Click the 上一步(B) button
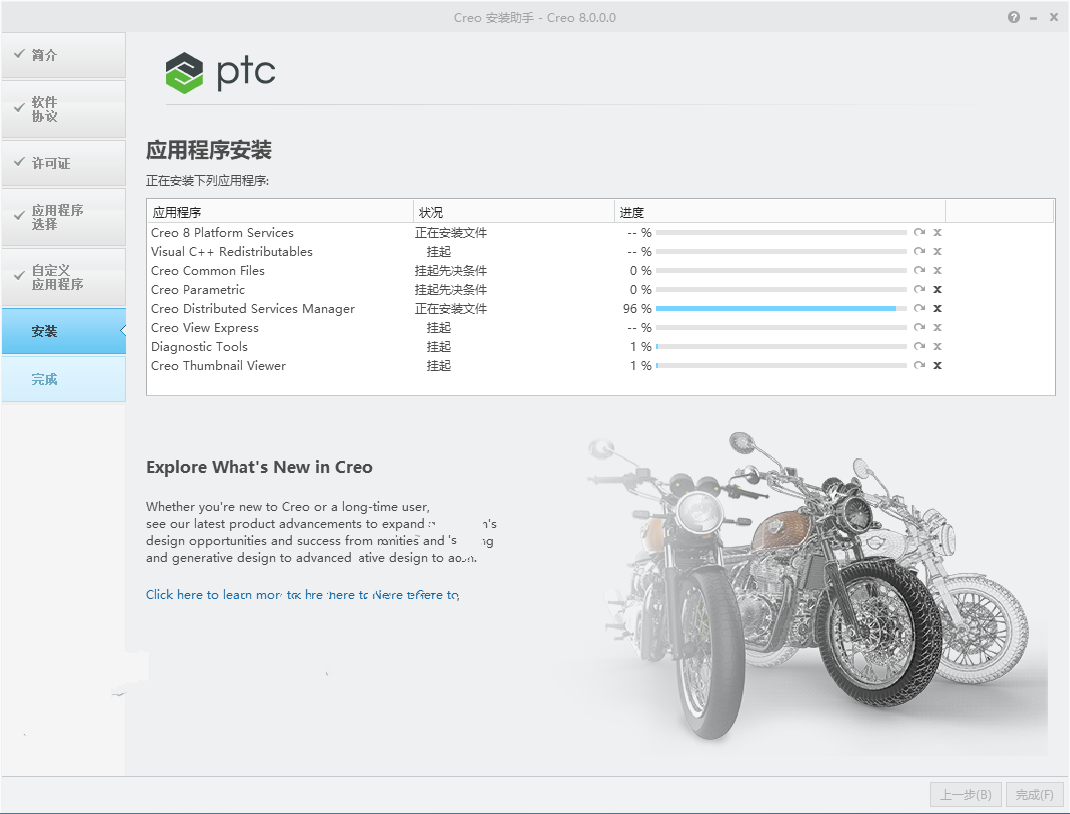 click(966, 795)
